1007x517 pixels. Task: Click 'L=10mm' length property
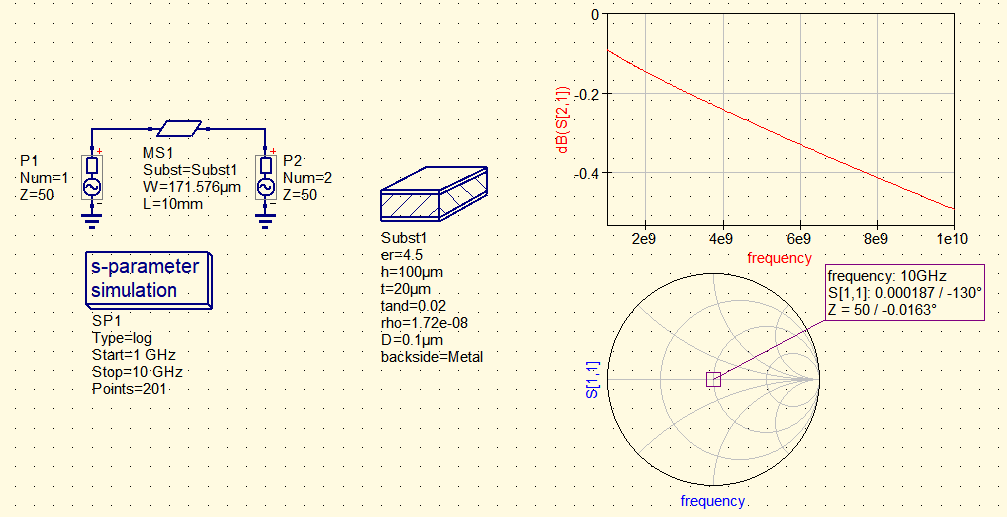tap(173, 204)
